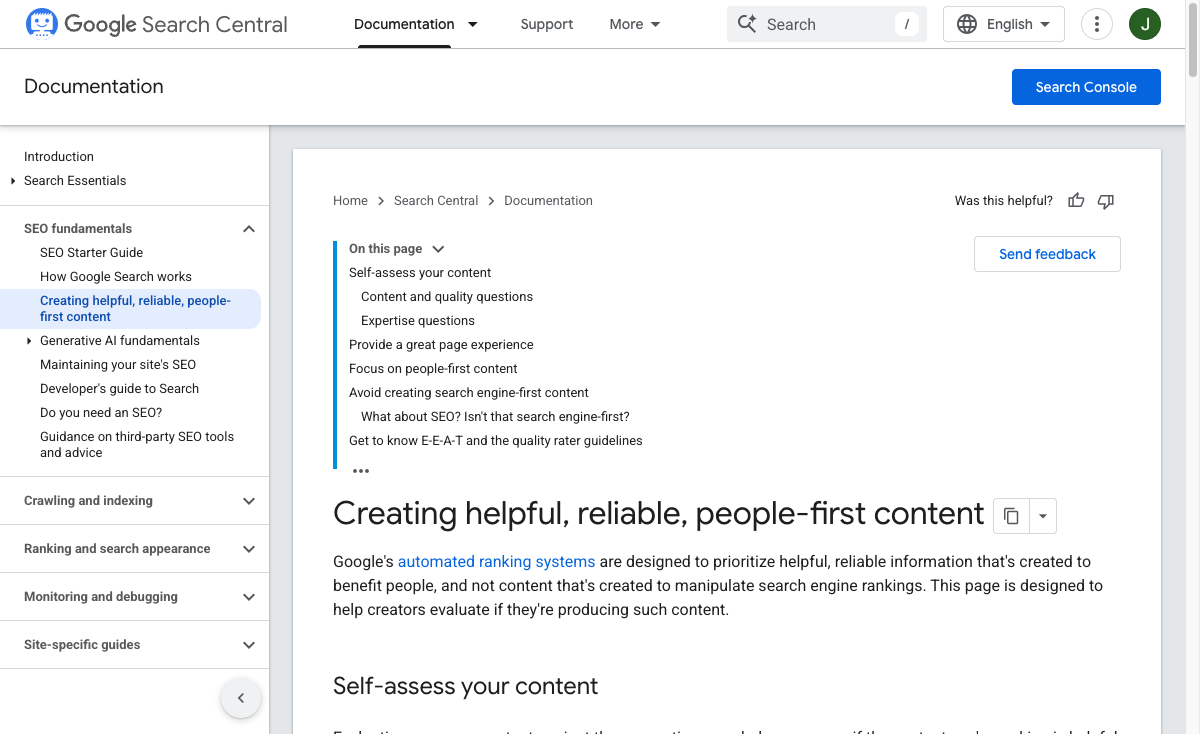Open the vertical three-dot options menu
The width and height of the screenshot is (1200, 734).
pyautogui.click(x=1097, y=24)
